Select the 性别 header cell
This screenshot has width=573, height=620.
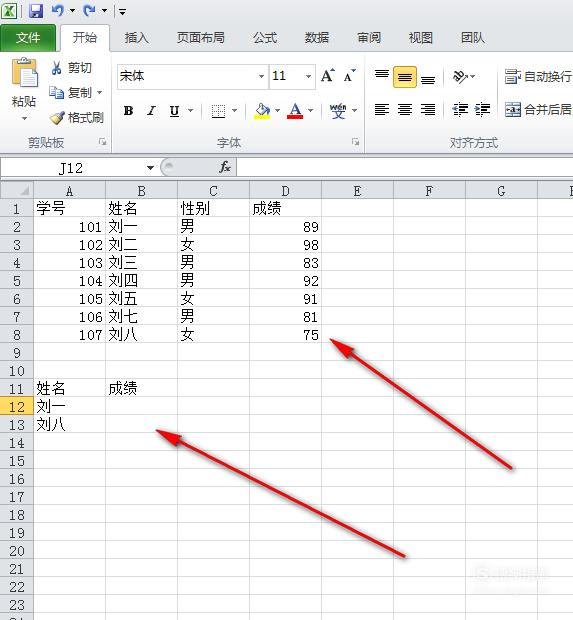coord(213,208)
